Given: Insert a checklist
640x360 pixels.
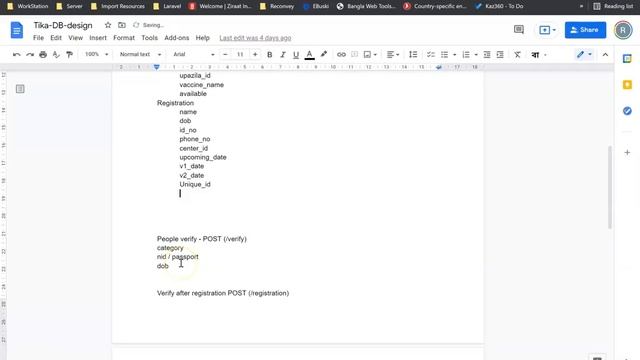Looking at the screenshot, I should click(x=430, y=55).
